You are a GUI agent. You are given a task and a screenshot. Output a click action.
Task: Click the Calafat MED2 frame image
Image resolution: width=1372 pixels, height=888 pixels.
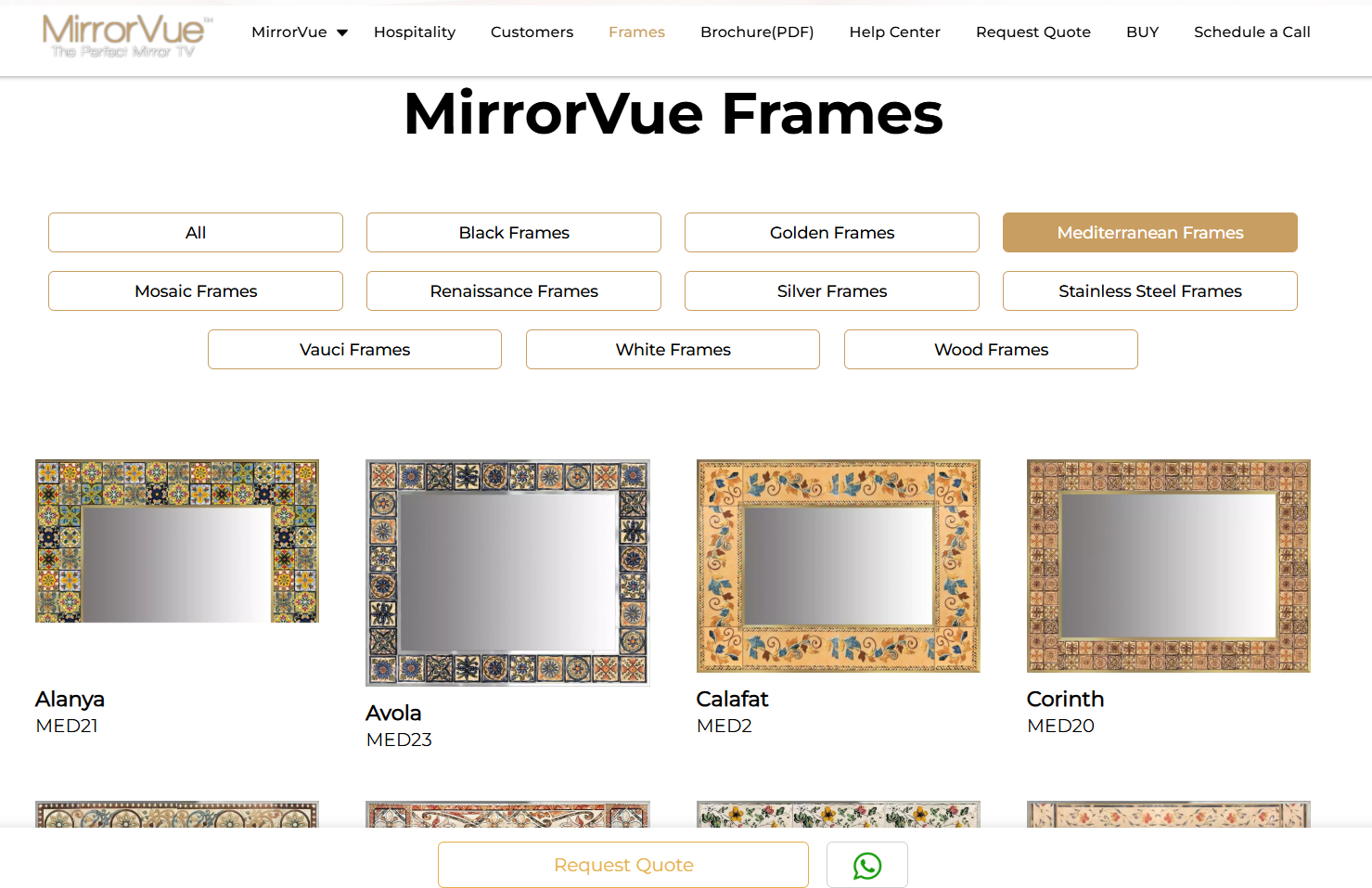838,566
